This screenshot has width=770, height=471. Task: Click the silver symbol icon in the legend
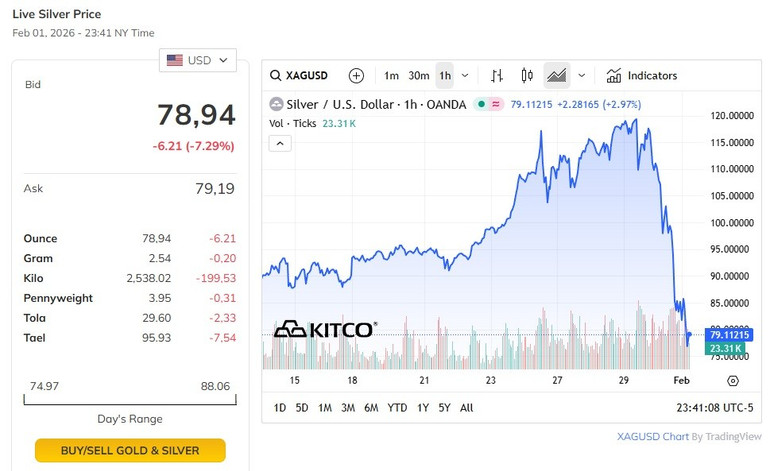277,104
